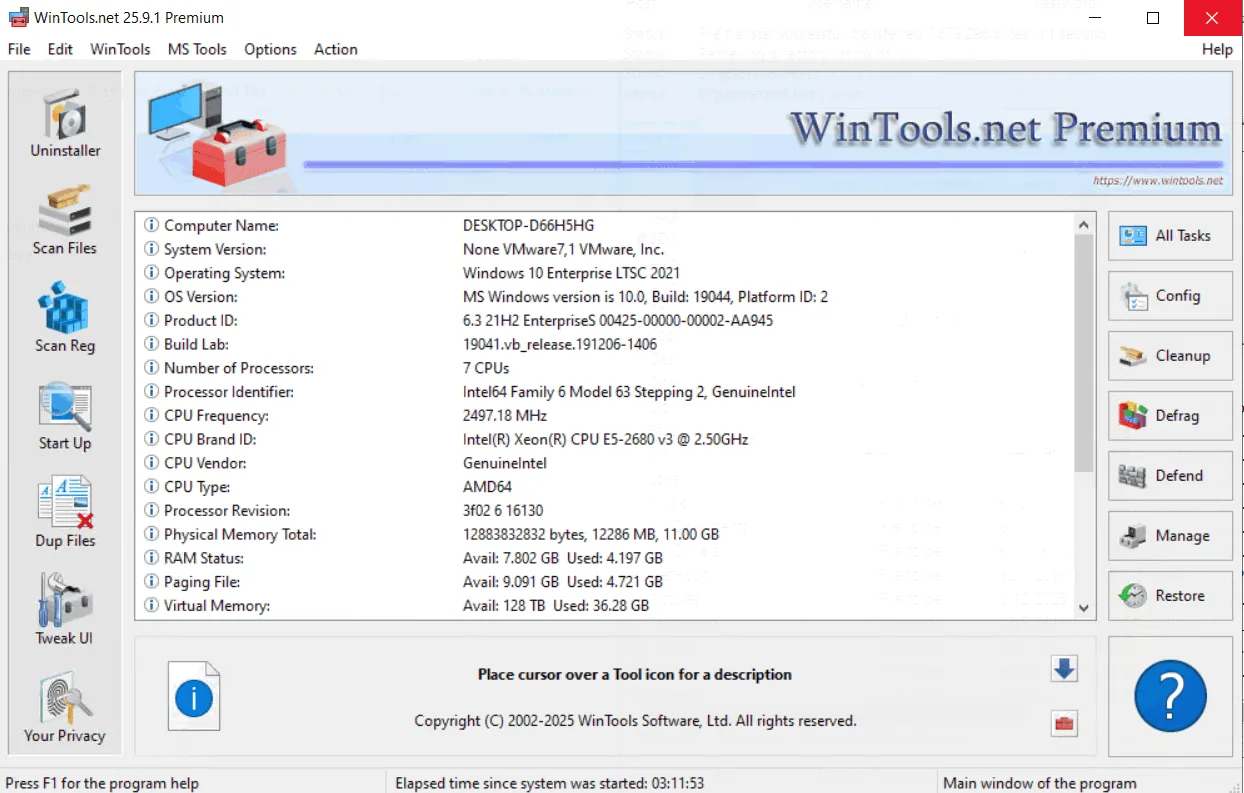
Task: Open the Scan Files tool
Action: pos(65,221)
